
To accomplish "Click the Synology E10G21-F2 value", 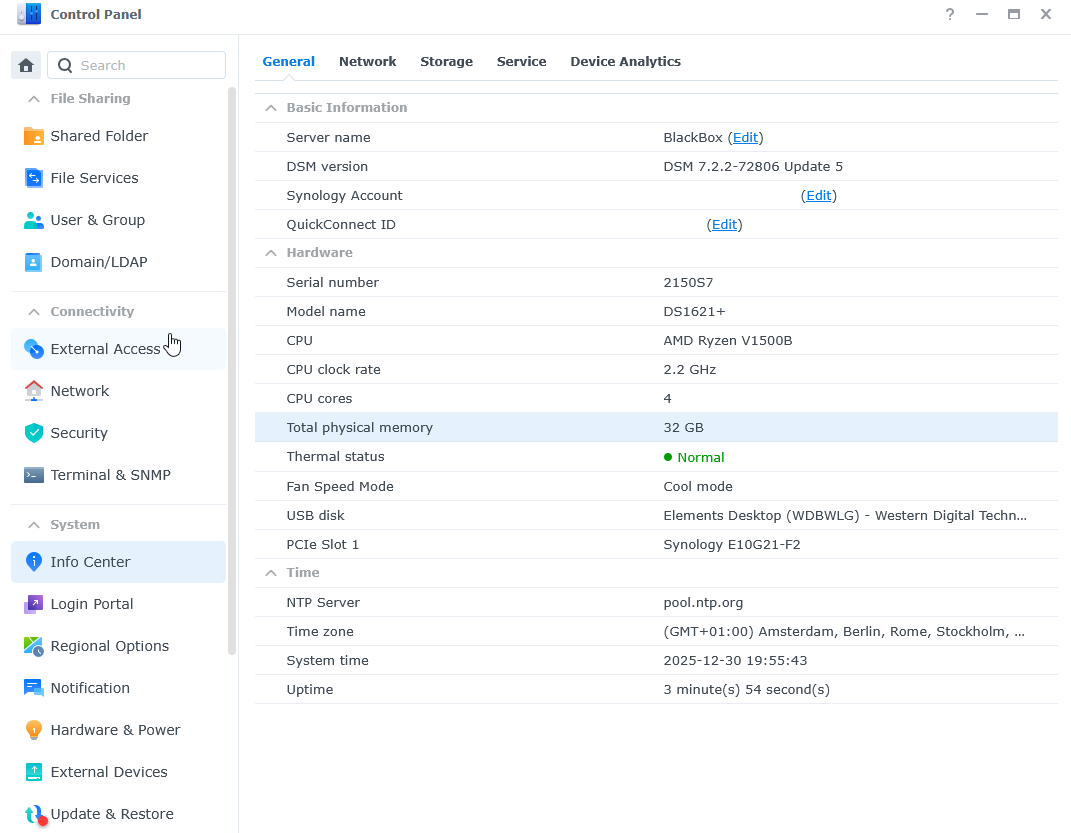I will coord(732,545).
